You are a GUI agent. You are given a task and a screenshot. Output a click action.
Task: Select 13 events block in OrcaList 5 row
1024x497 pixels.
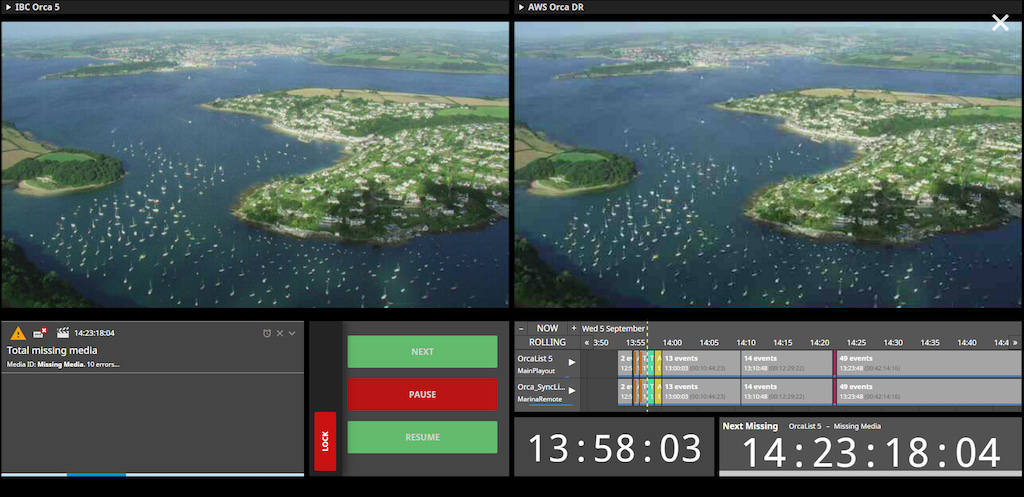701,364
